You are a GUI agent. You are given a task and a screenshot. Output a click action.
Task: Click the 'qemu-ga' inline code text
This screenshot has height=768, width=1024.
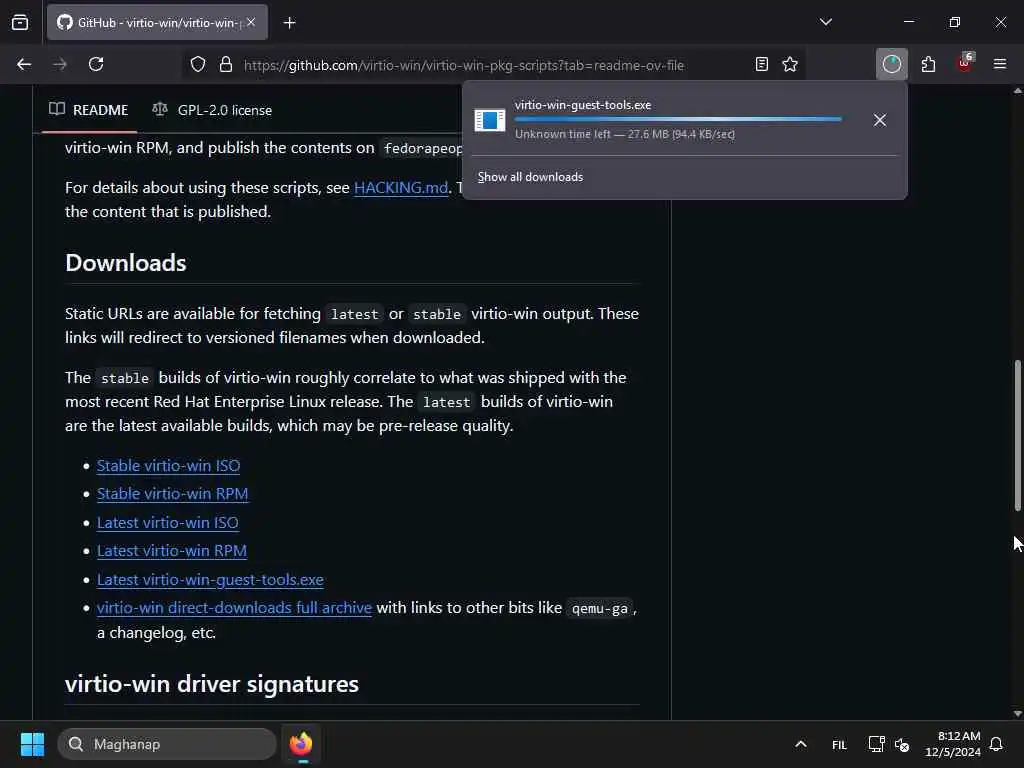coord(600,609)
